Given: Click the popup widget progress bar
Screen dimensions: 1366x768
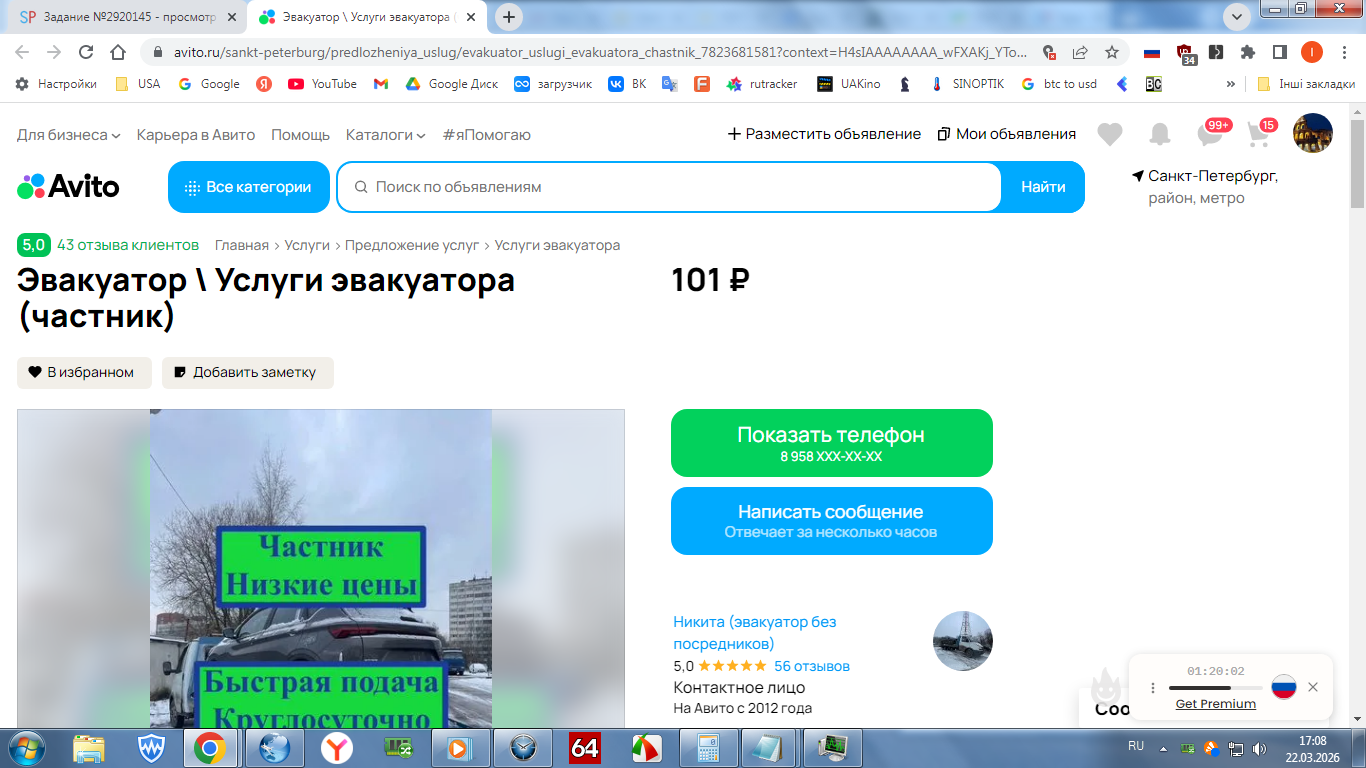Looking at the screenshot, I should pos(1216,688).
